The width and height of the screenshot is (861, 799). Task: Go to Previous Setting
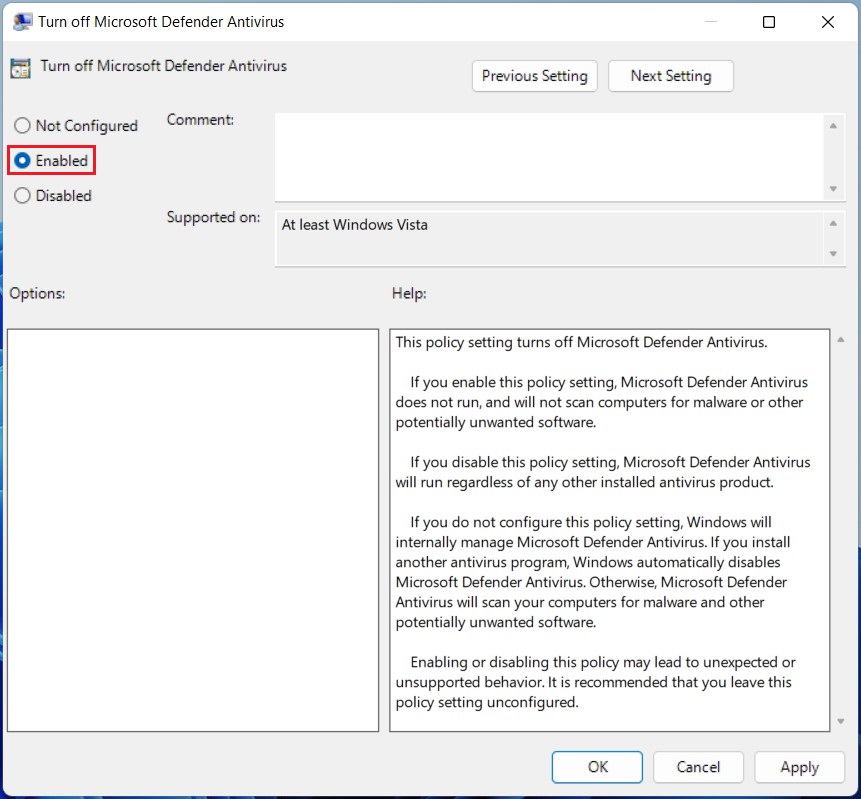[534, 76]
